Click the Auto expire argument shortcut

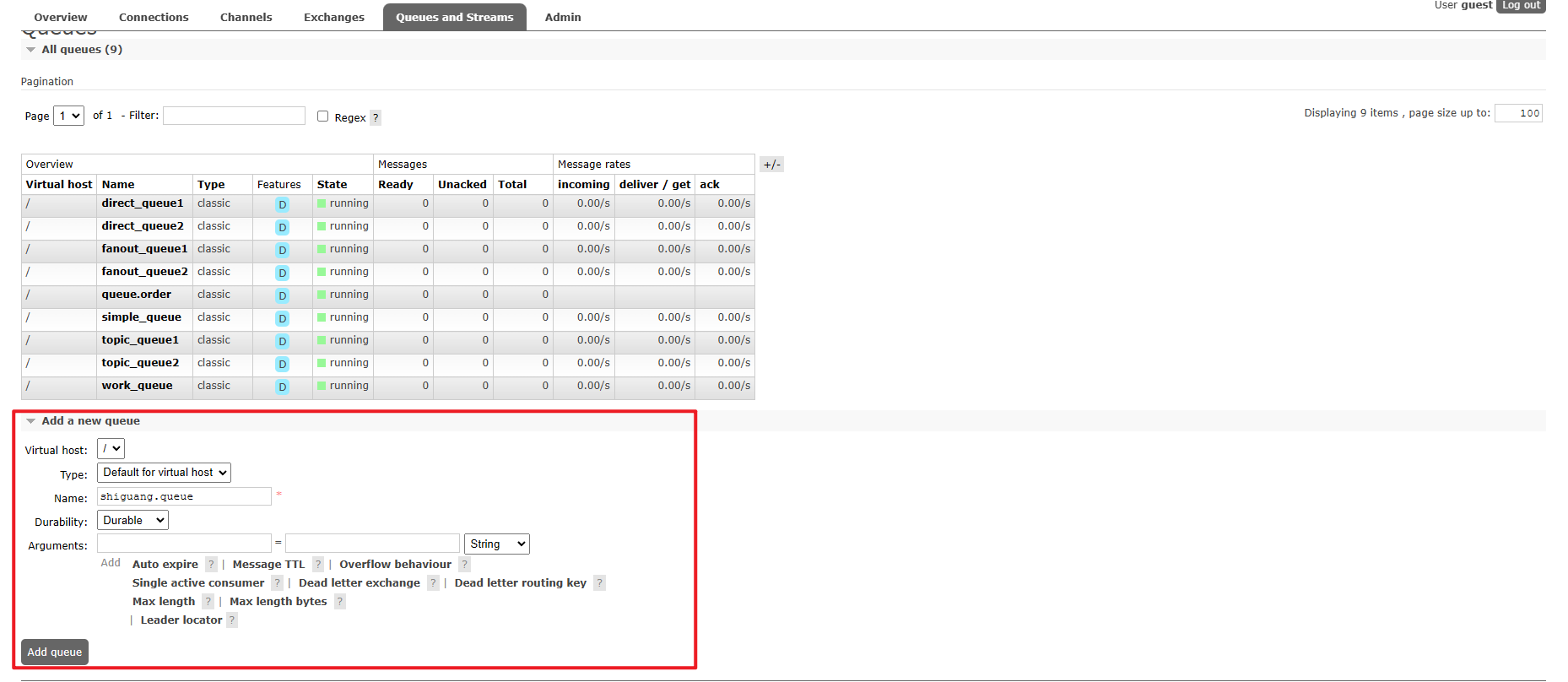pyautogui.click(x=165, y=565)
